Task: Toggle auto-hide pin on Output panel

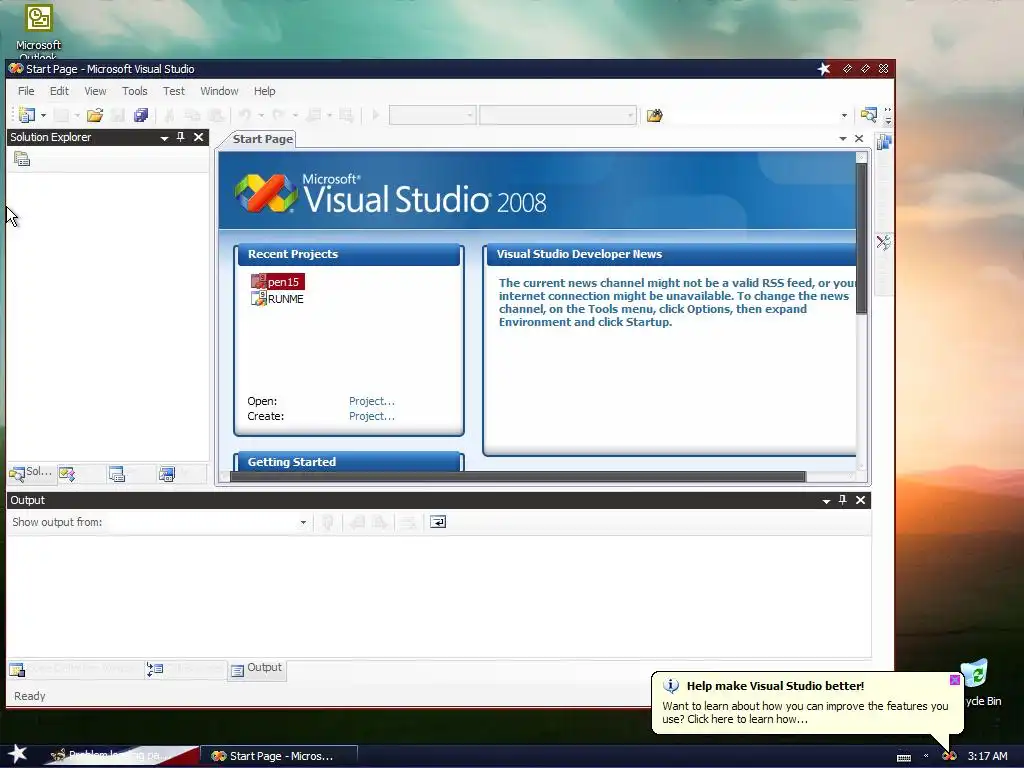Action: click(x=842, y=500)
